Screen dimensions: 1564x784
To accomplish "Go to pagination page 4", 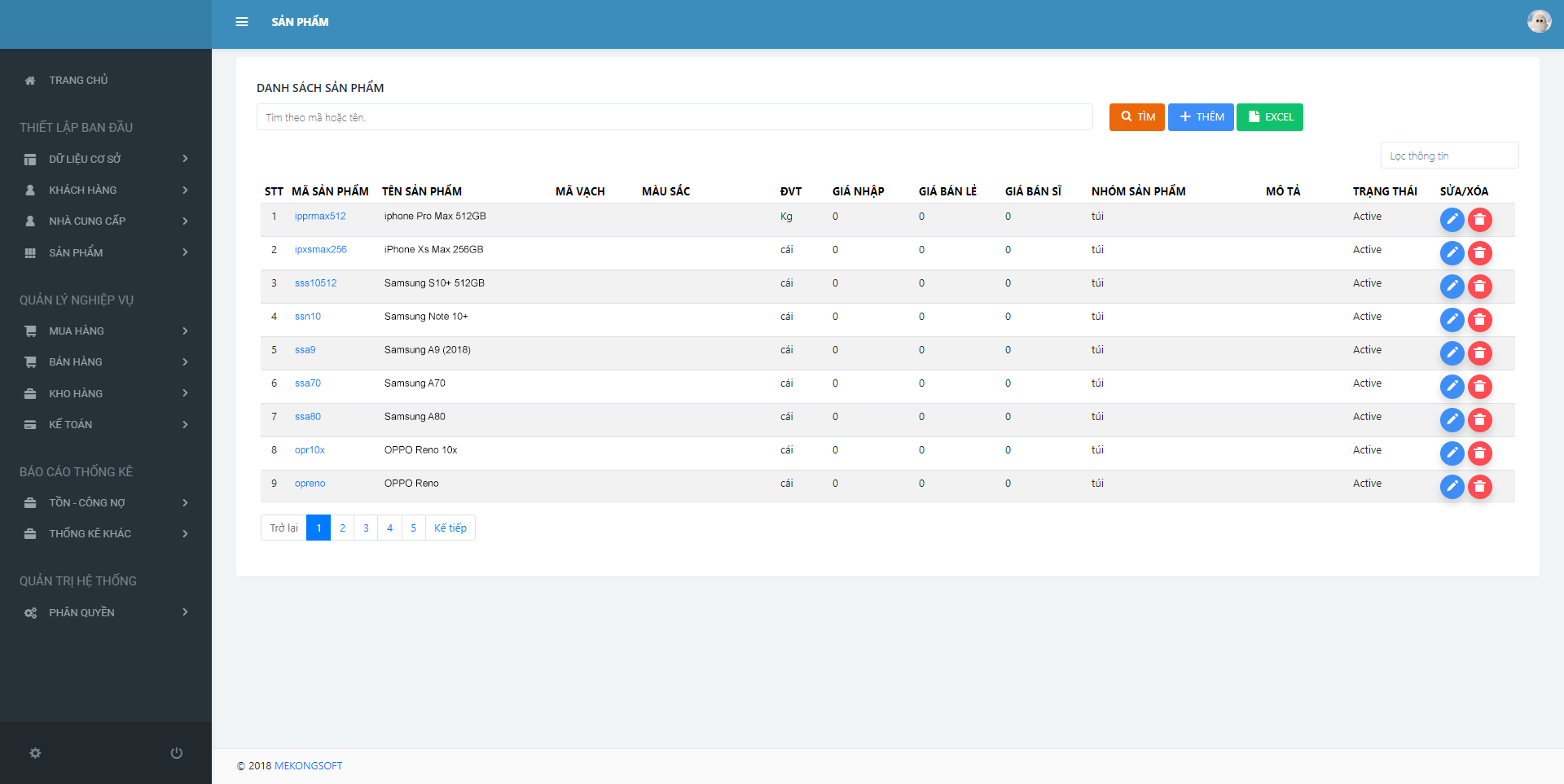I will [x=389, y=528].
